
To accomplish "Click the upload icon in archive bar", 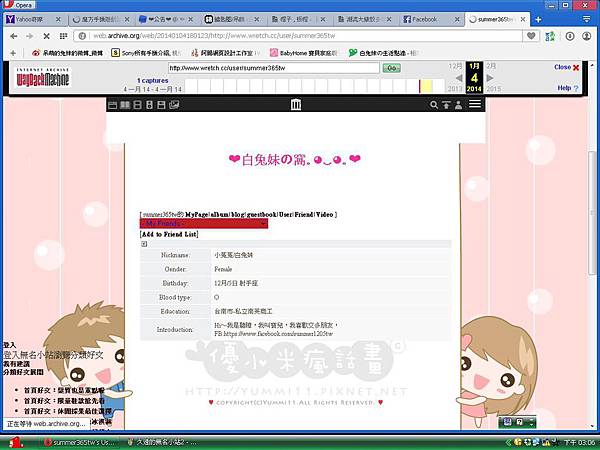I will click(x=446, y=104).
